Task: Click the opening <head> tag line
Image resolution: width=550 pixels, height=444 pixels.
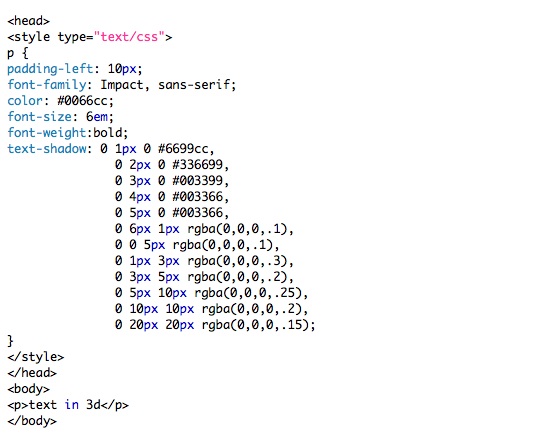Action: pos(28,21)
